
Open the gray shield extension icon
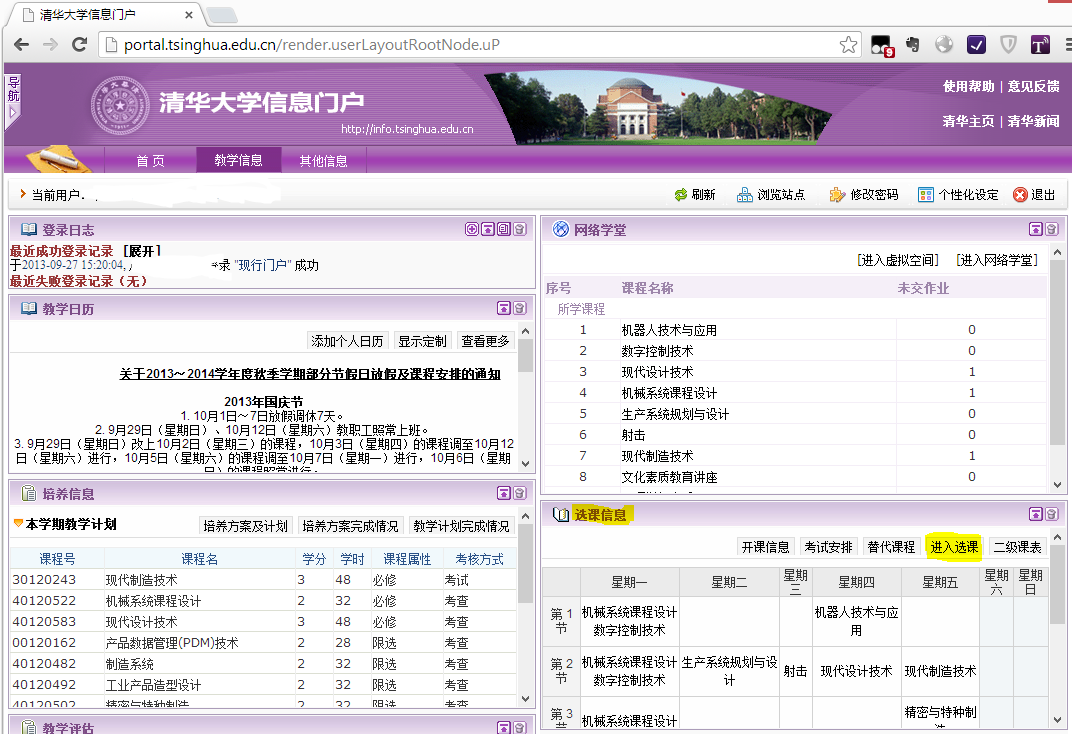point(1008,45)
